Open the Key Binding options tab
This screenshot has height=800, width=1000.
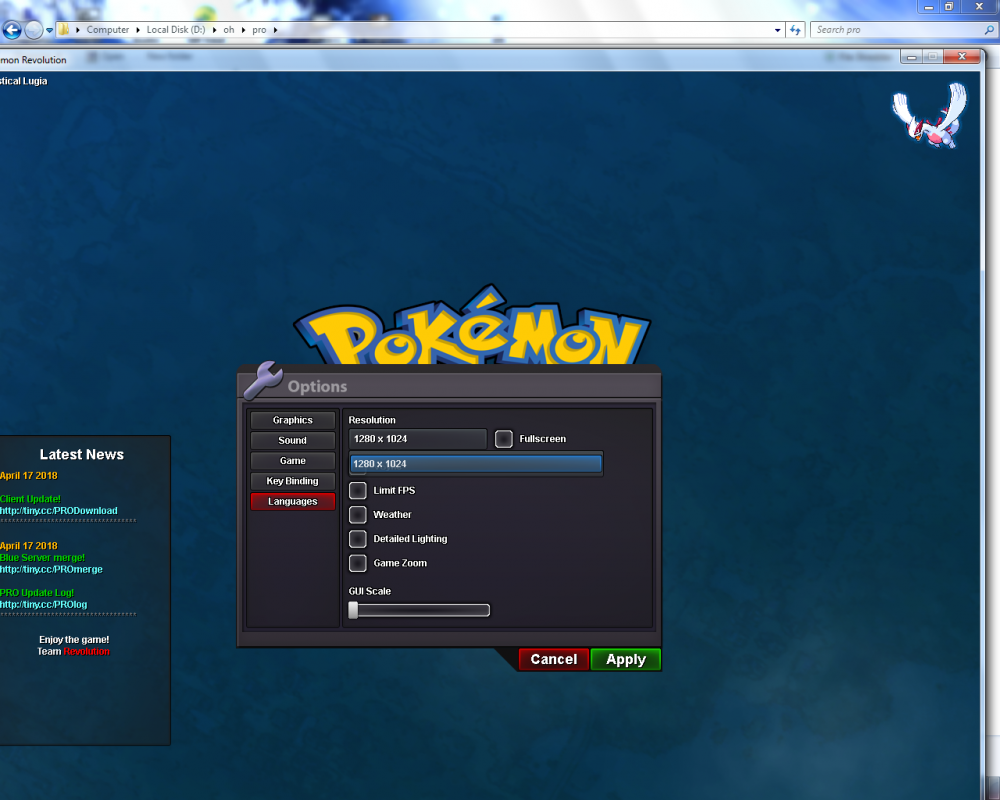(292, 481)
